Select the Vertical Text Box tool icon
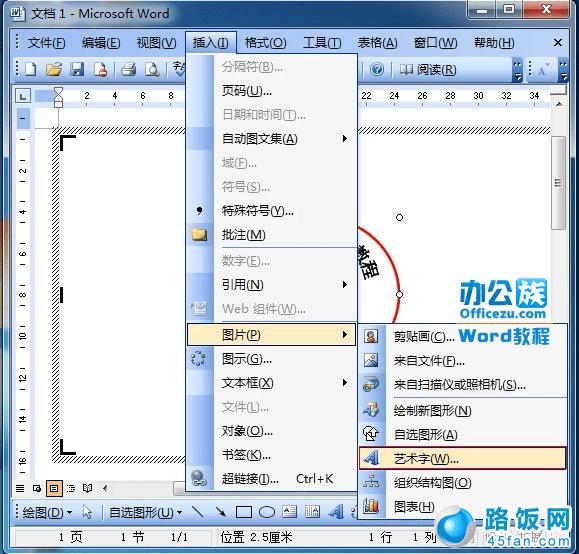This screenshot has width=579, height=554. (x=313, y=512)
